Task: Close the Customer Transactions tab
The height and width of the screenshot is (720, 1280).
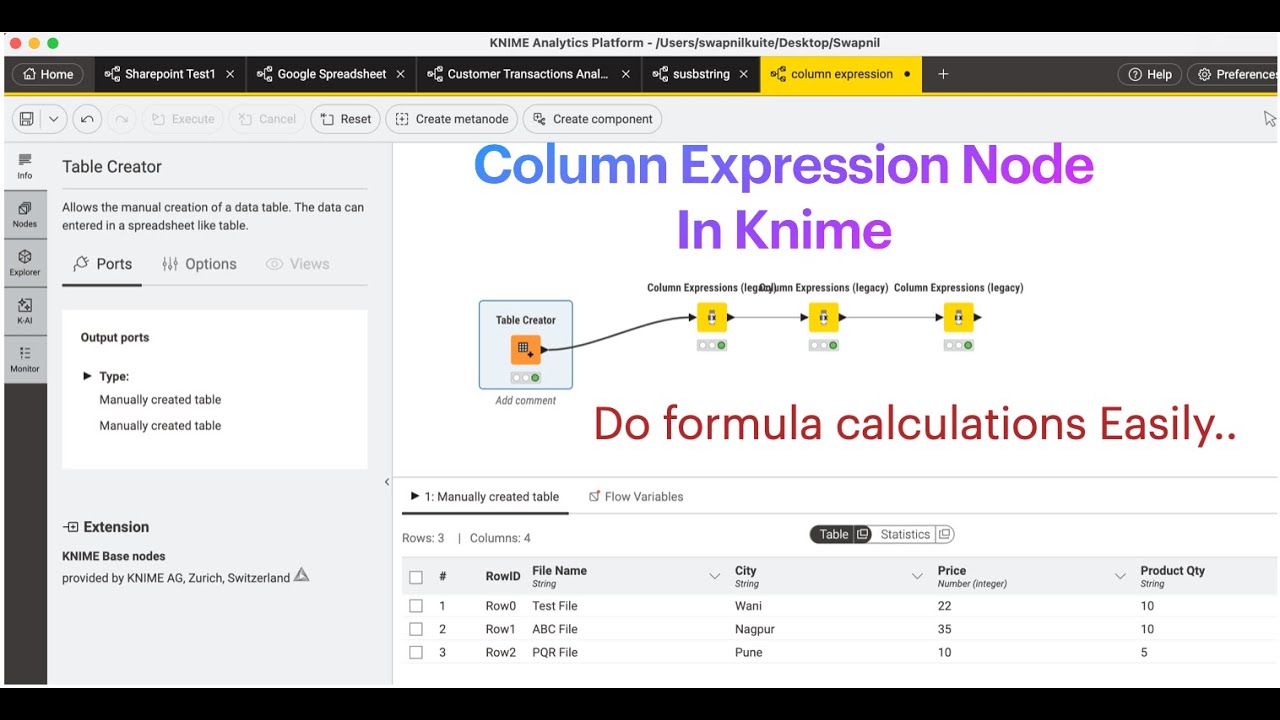Action: point(626,74)
